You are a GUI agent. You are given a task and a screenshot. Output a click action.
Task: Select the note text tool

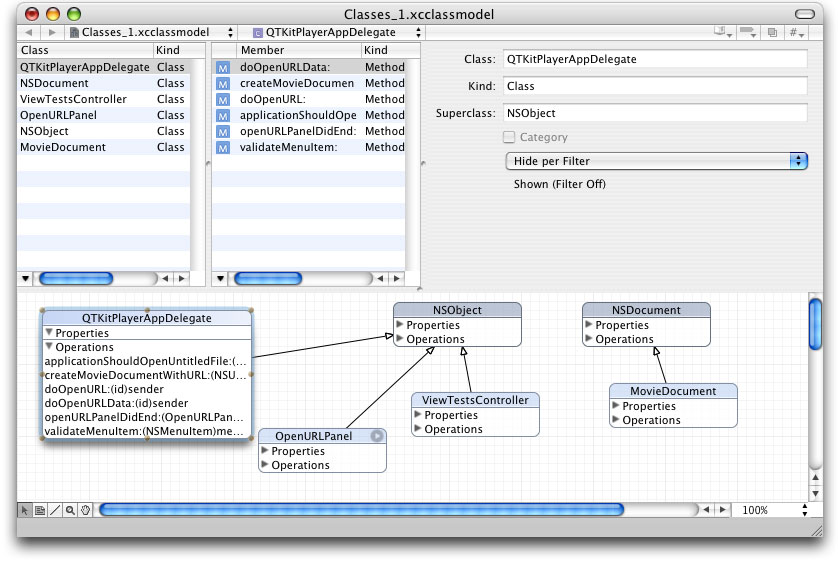pyautogui.click(x=40, y=510)
